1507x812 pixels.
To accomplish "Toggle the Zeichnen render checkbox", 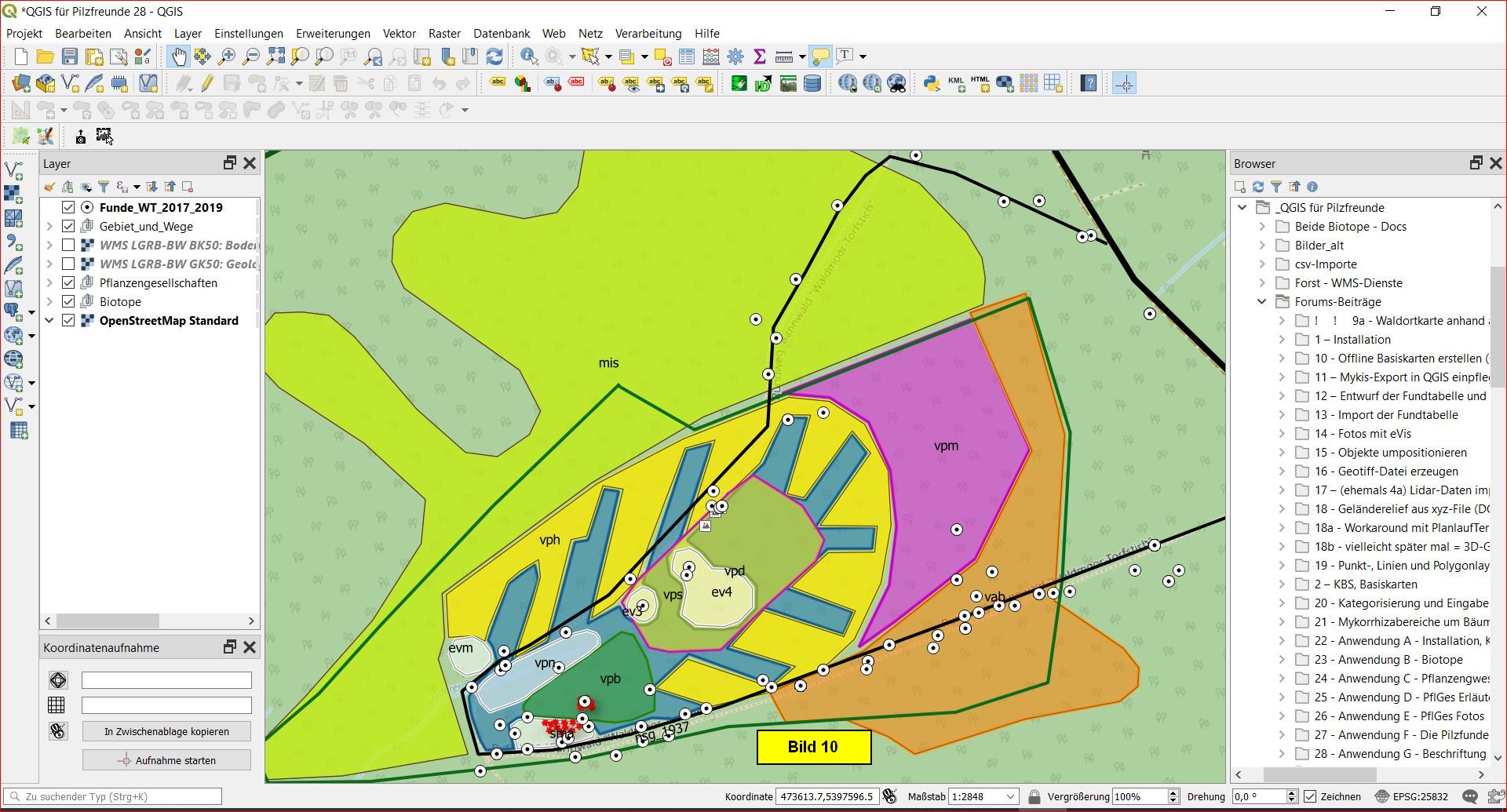I will tap(1310, 796).
